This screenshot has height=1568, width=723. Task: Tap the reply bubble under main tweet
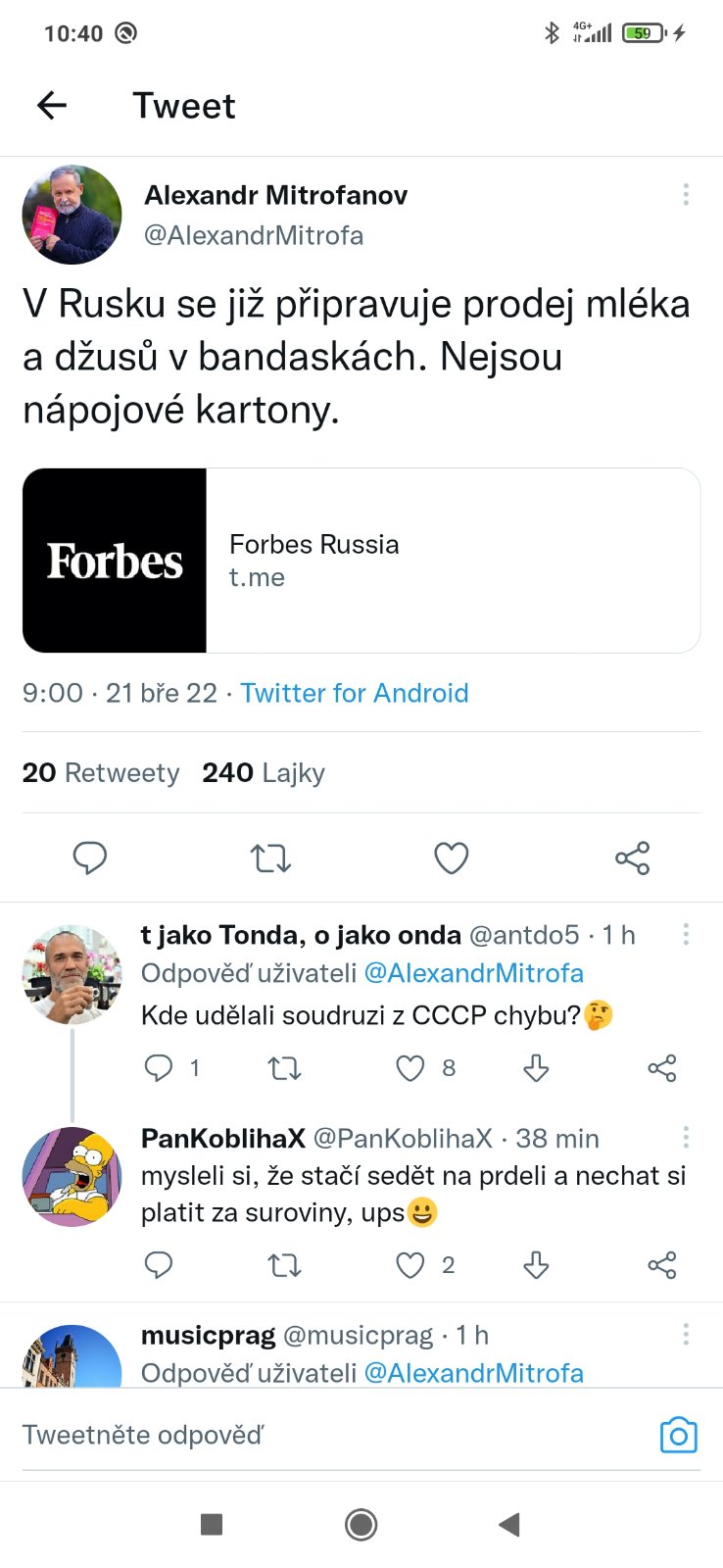tap(90, 858)
